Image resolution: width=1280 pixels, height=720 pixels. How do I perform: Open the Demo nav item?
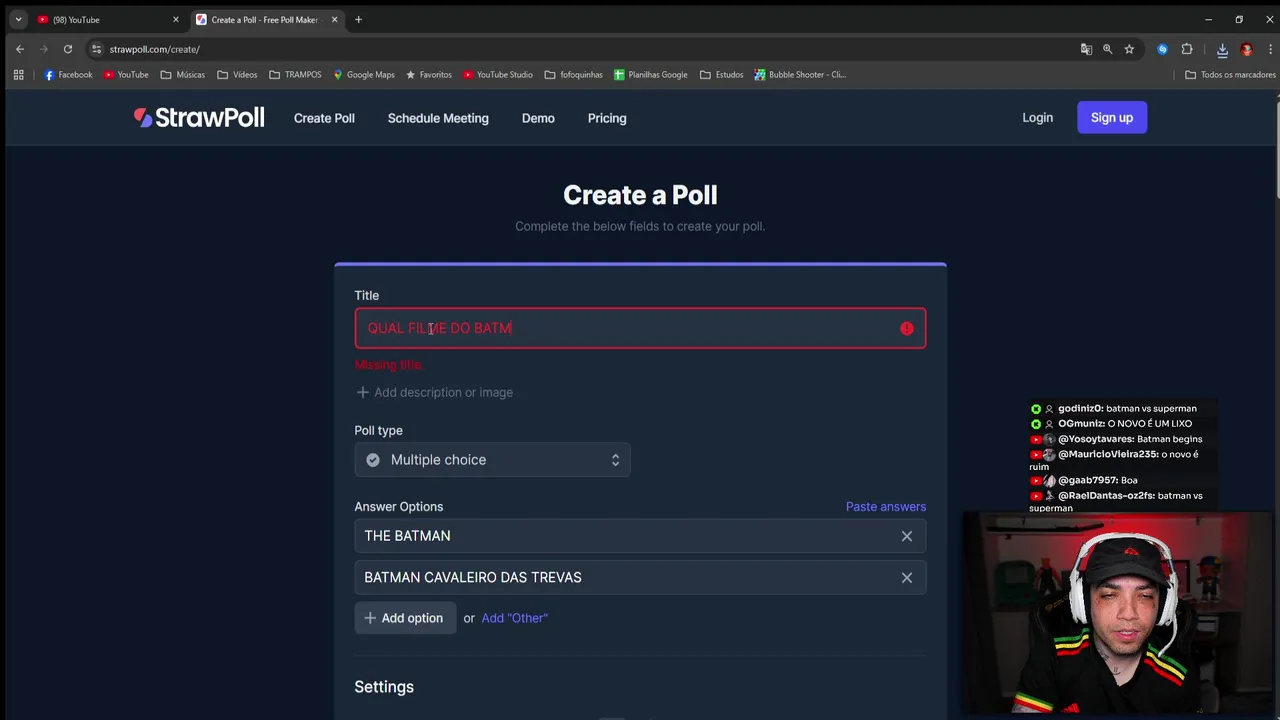click(x=538, y=118)
